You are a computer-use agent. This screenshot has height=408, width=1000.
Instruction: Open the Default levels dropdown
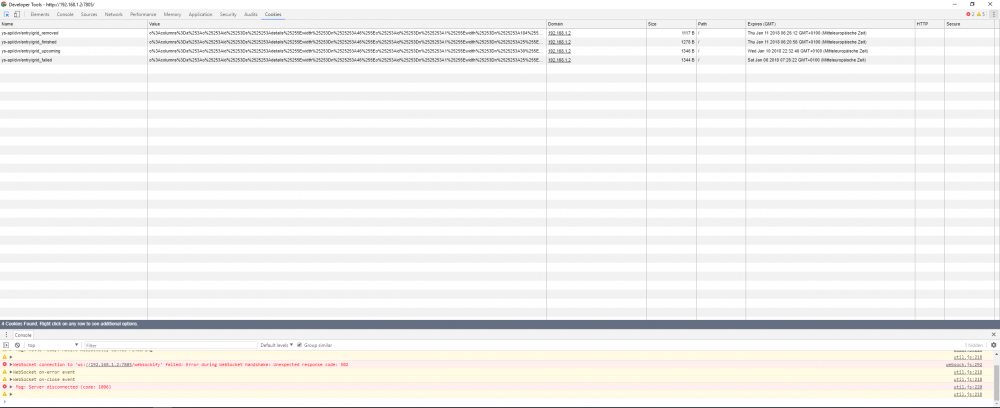277,345
